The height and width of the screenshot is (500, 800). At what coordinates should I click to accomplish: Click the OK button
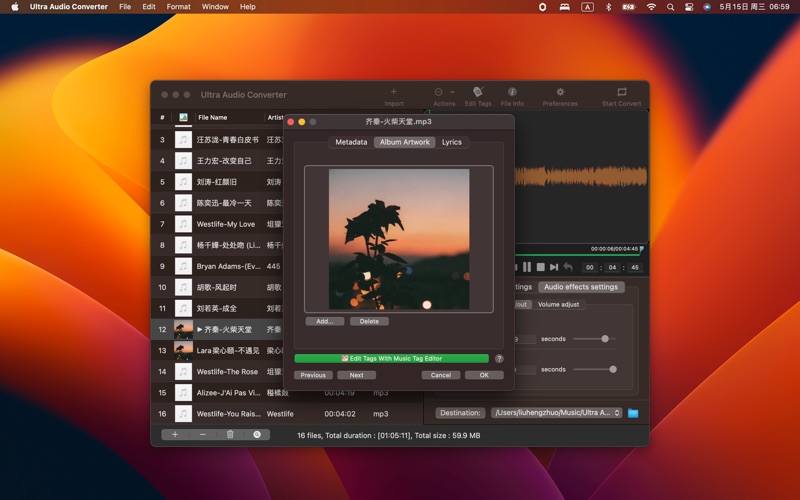484,375
